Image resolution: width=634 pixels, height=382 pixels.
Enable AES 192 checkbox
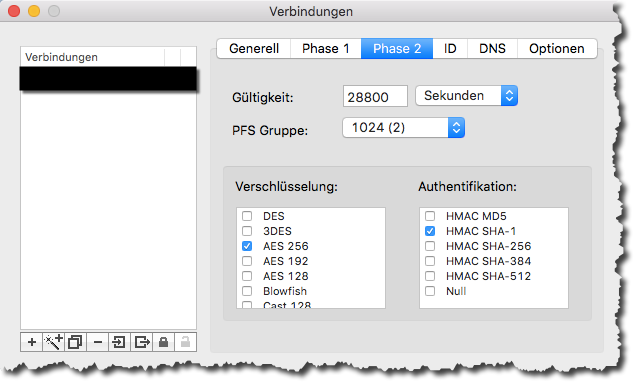[x=247, y=261]
